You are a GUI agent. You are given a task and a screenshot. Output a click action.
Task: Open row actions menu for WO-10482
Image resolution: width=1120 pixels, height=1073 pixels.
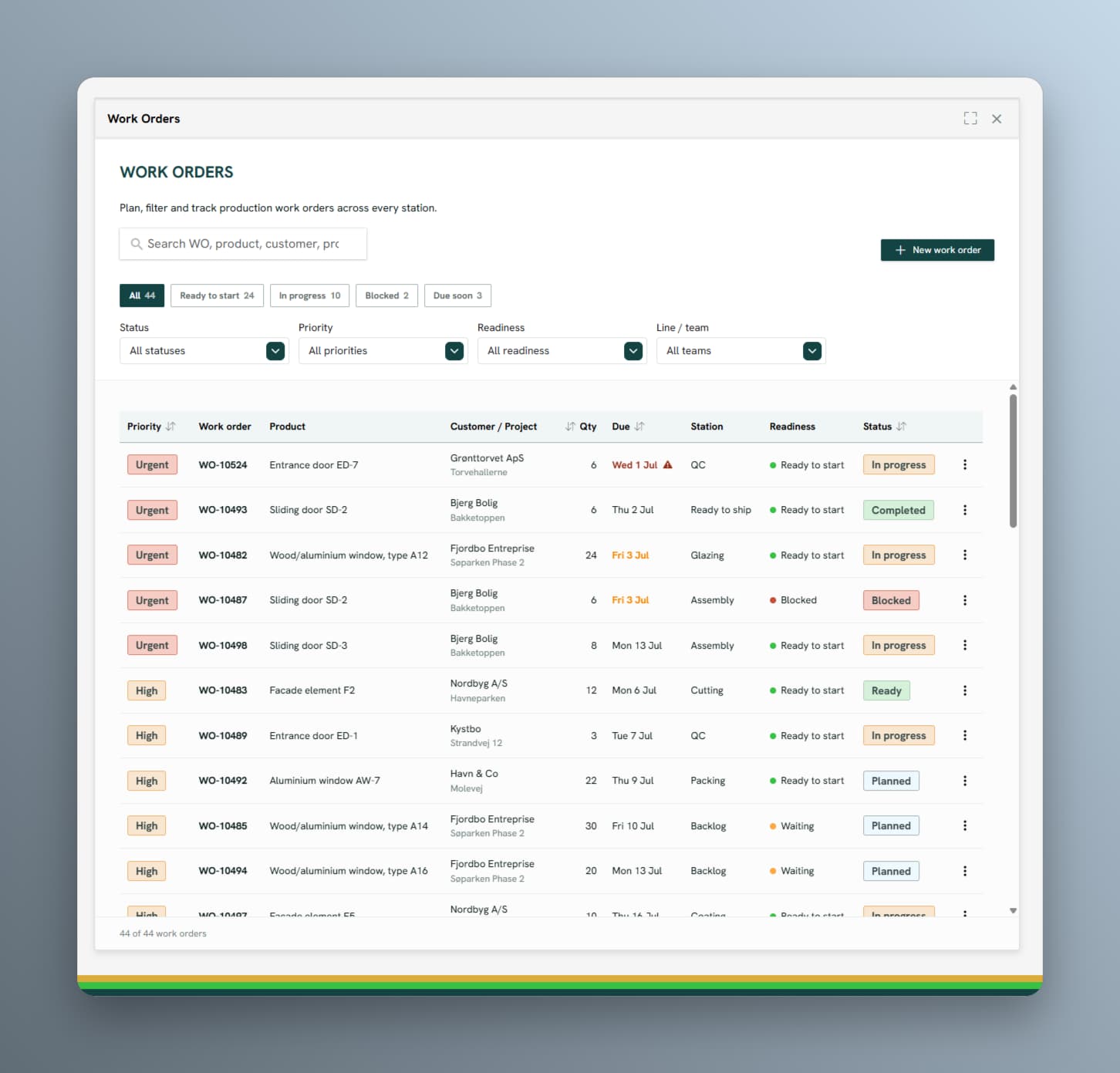click(x=964, y=555)
